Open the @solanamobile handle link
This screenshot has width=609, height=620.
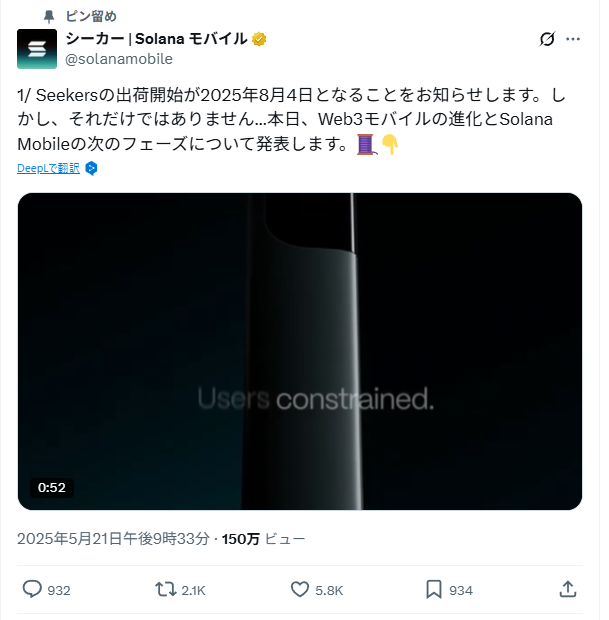click(119, 59)
